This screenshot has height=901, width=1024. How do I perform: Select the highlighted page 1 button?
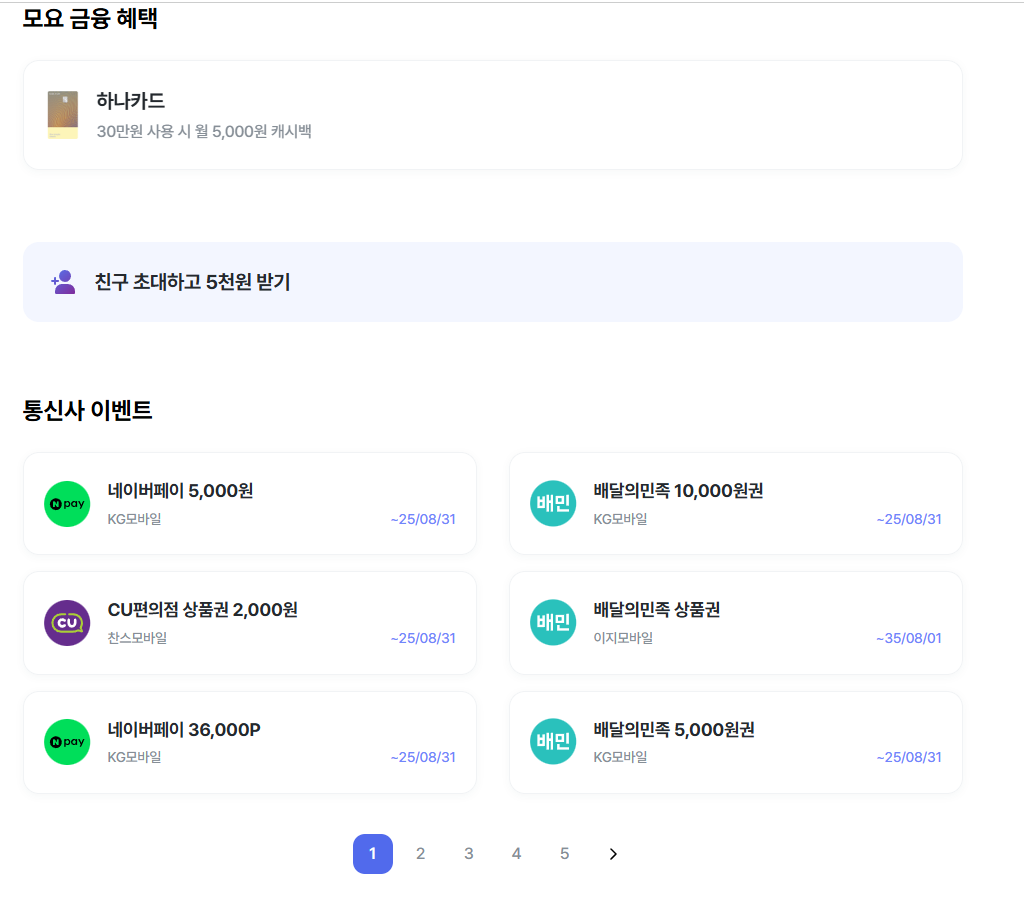(x=372, y=853)
